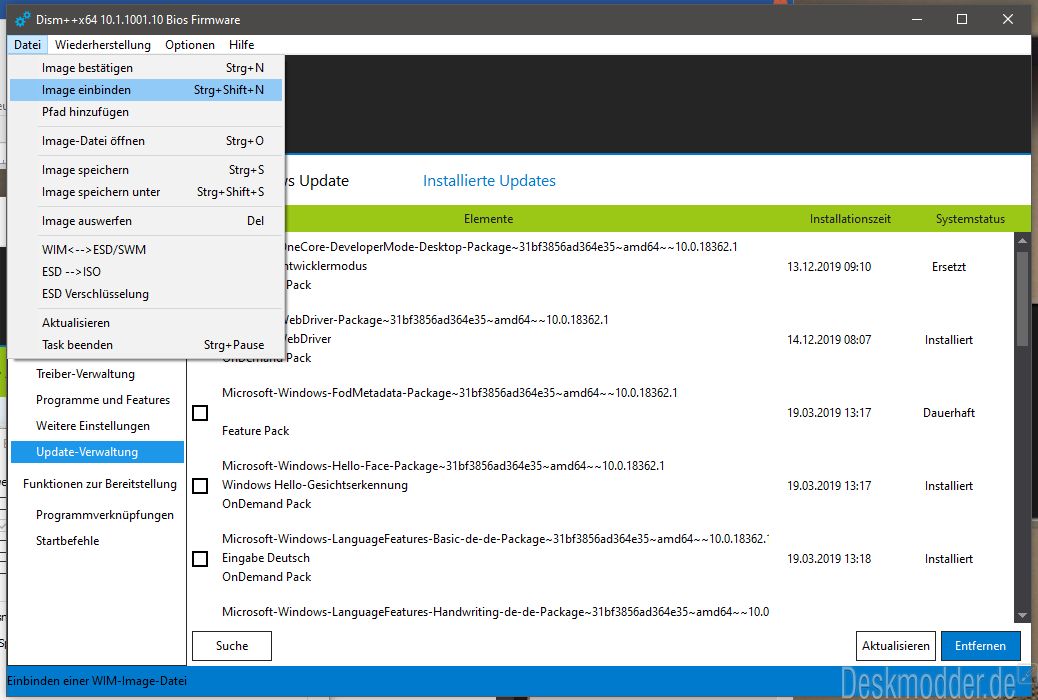The height and width of the screenshot is (700, 1038).
Task: Click the update list scrollbar up arrow
Action: tap(1023, 240)
